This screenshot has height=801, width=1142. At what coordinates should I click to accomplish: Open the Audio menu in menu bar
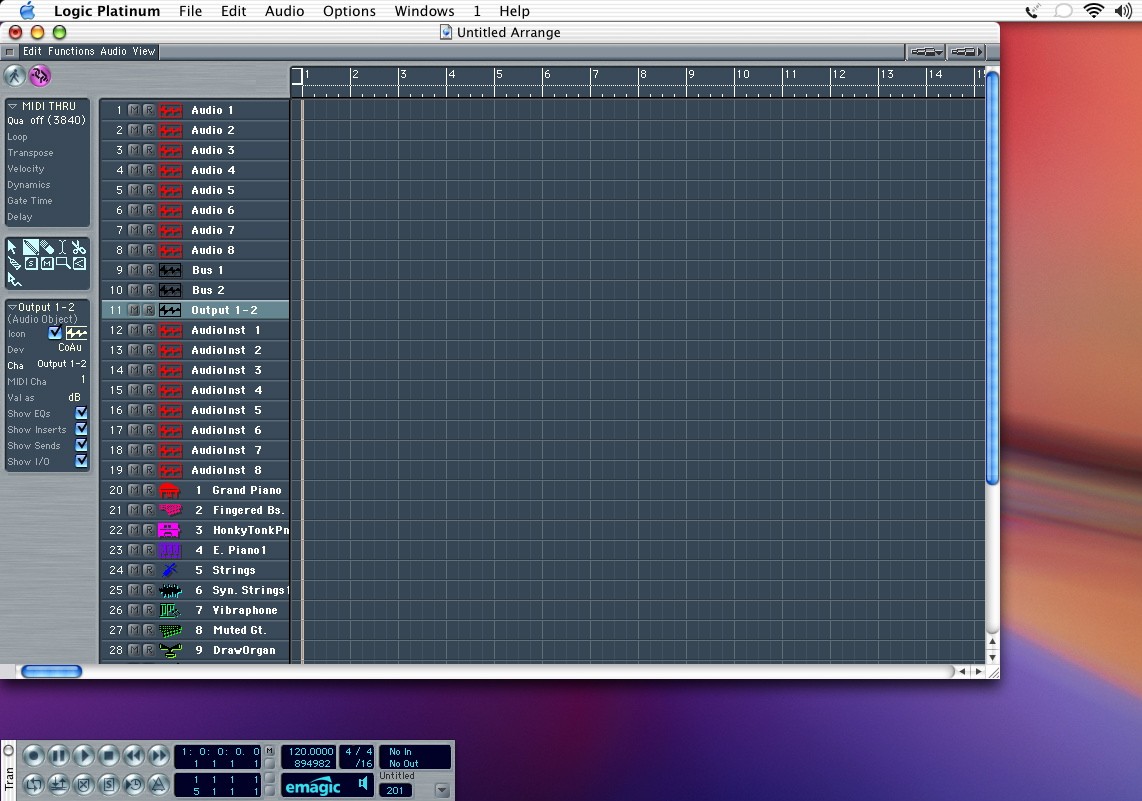(x=284, y=11)
